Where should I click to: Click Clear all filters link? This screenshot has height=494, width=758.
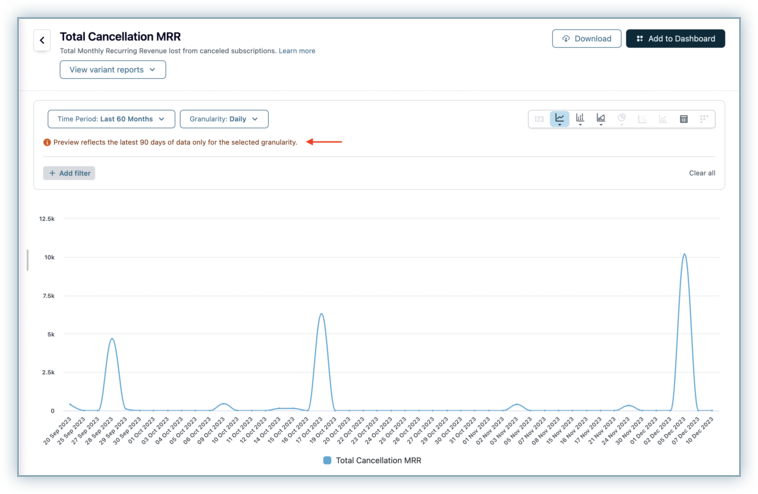point(702,173)
